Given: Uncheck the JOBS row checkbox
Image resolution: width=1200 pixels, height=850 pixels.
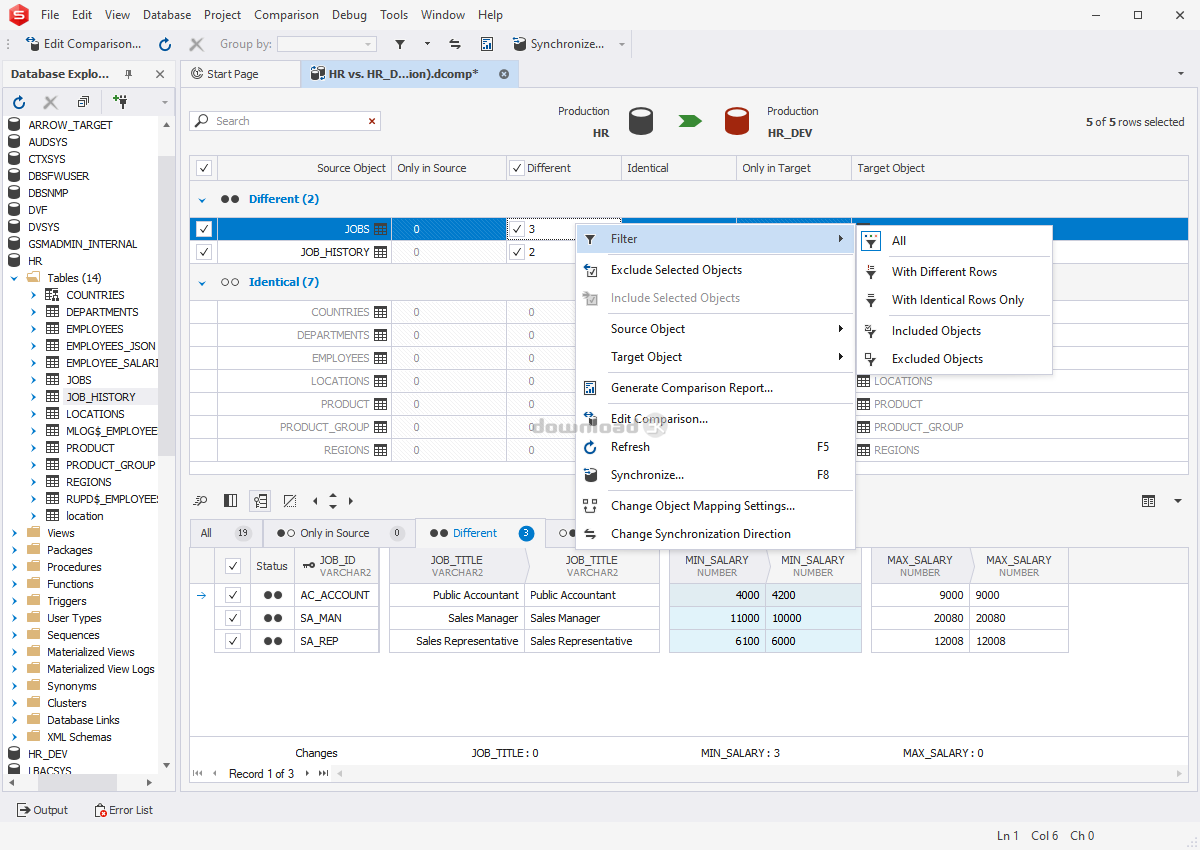Looking at the screenshot, I should point(204,229).
